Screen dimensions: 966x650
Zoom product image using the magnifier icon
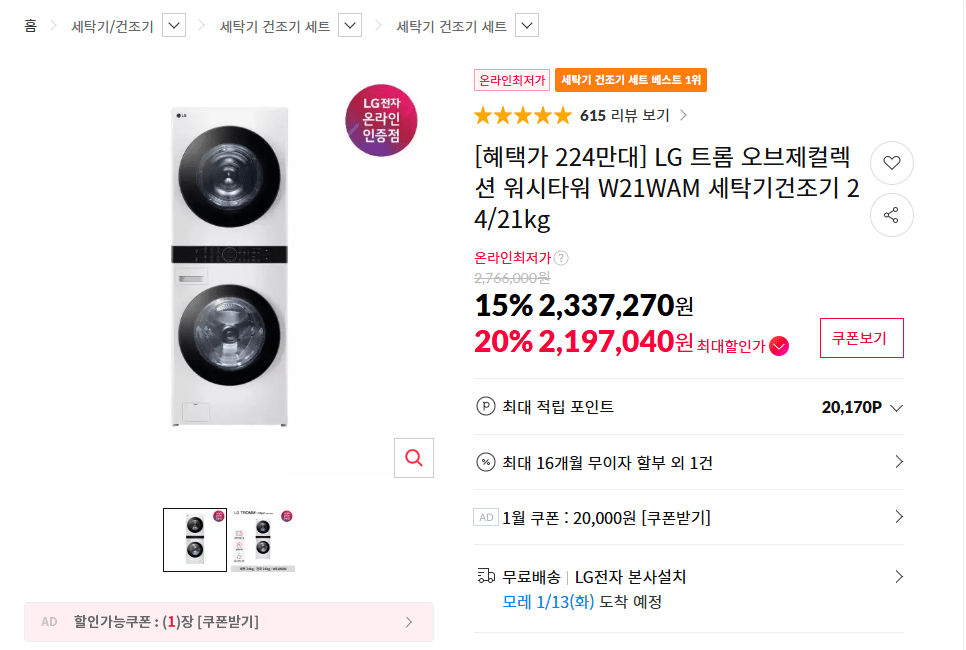(413, 458)
